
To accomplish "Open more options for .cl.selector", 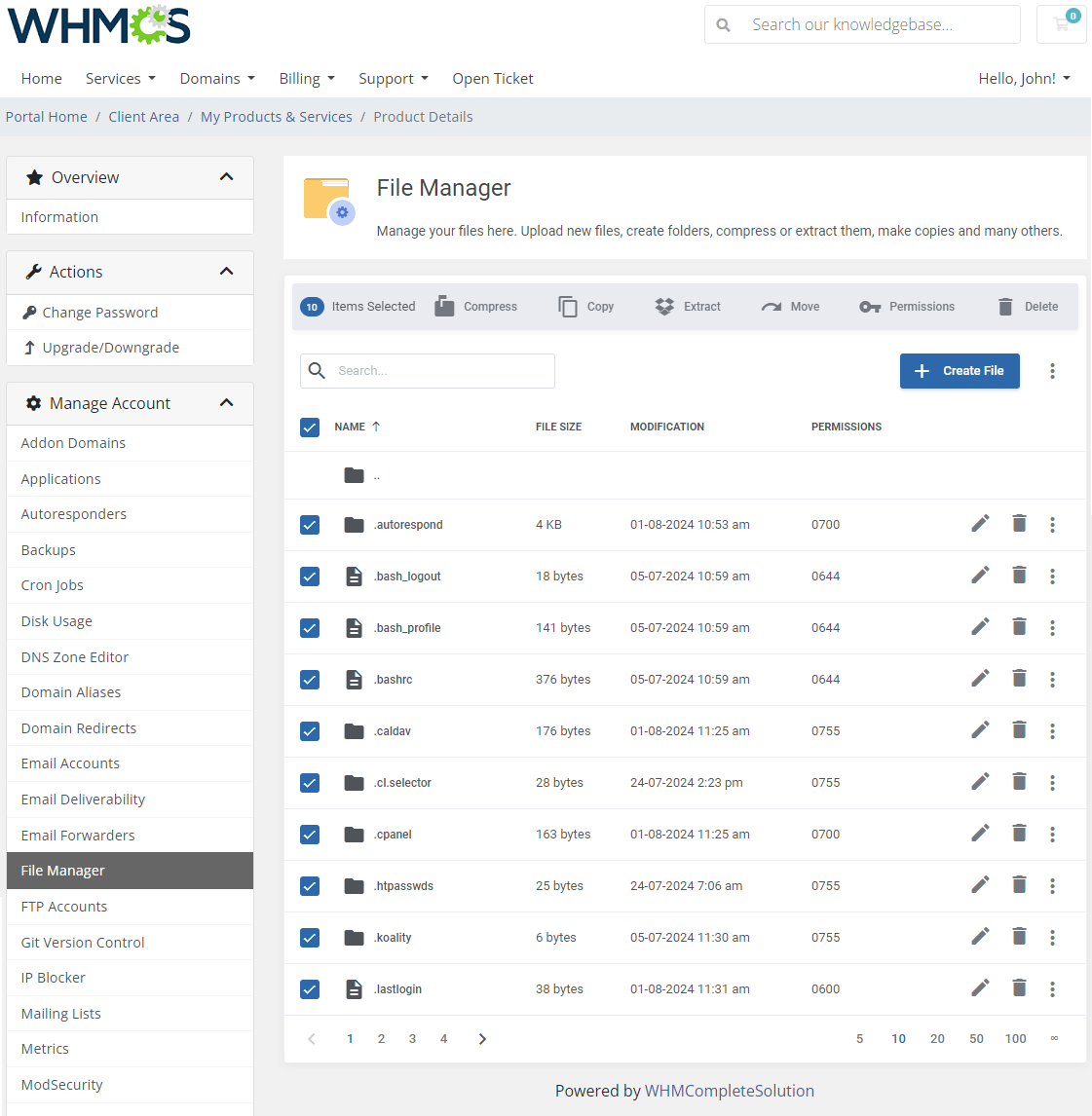I will click(1052, 783).
